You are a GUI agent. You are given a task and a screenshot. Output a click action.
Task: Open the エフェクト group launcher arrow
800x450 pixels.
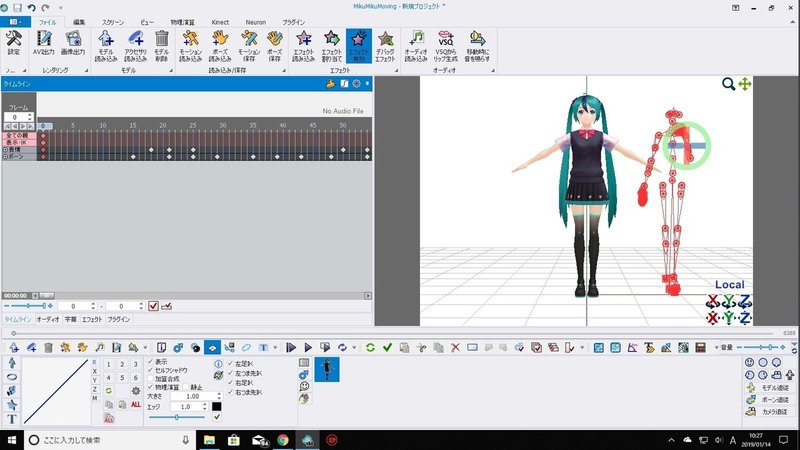coord(396,70)
